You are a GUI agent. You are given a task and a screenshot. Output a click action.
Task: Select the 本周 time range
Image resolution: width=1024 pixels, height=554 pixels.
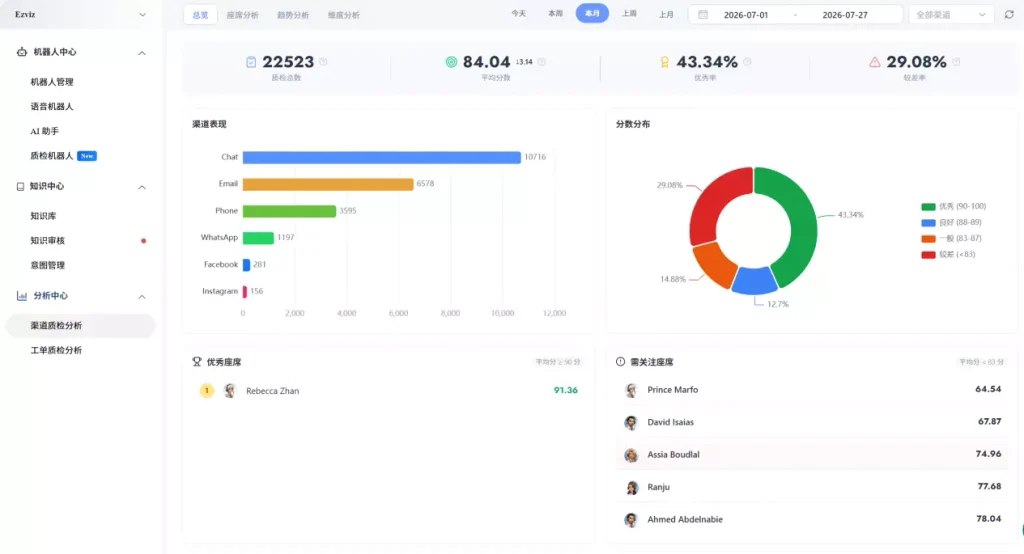(x=555, y=13)
